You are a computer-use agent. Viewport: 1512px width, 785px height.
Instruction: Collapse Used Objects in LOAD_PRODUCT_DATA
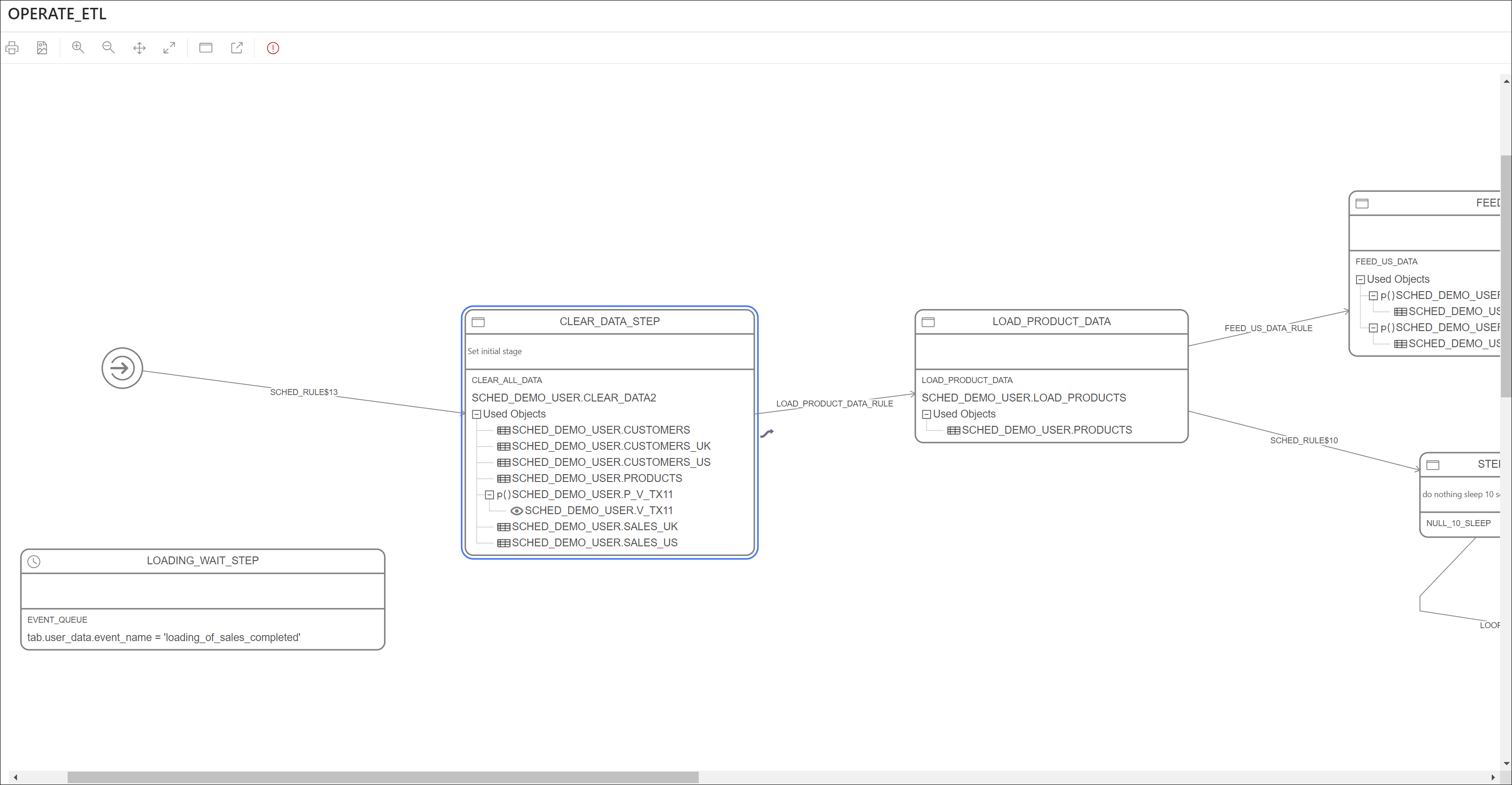(926, 413)
